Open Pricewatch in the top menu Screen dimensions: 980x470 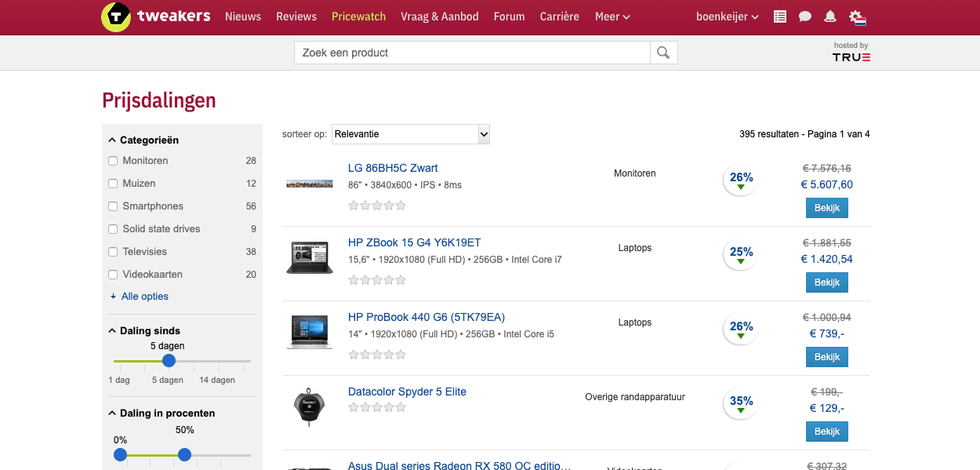(x=359, y=17)
